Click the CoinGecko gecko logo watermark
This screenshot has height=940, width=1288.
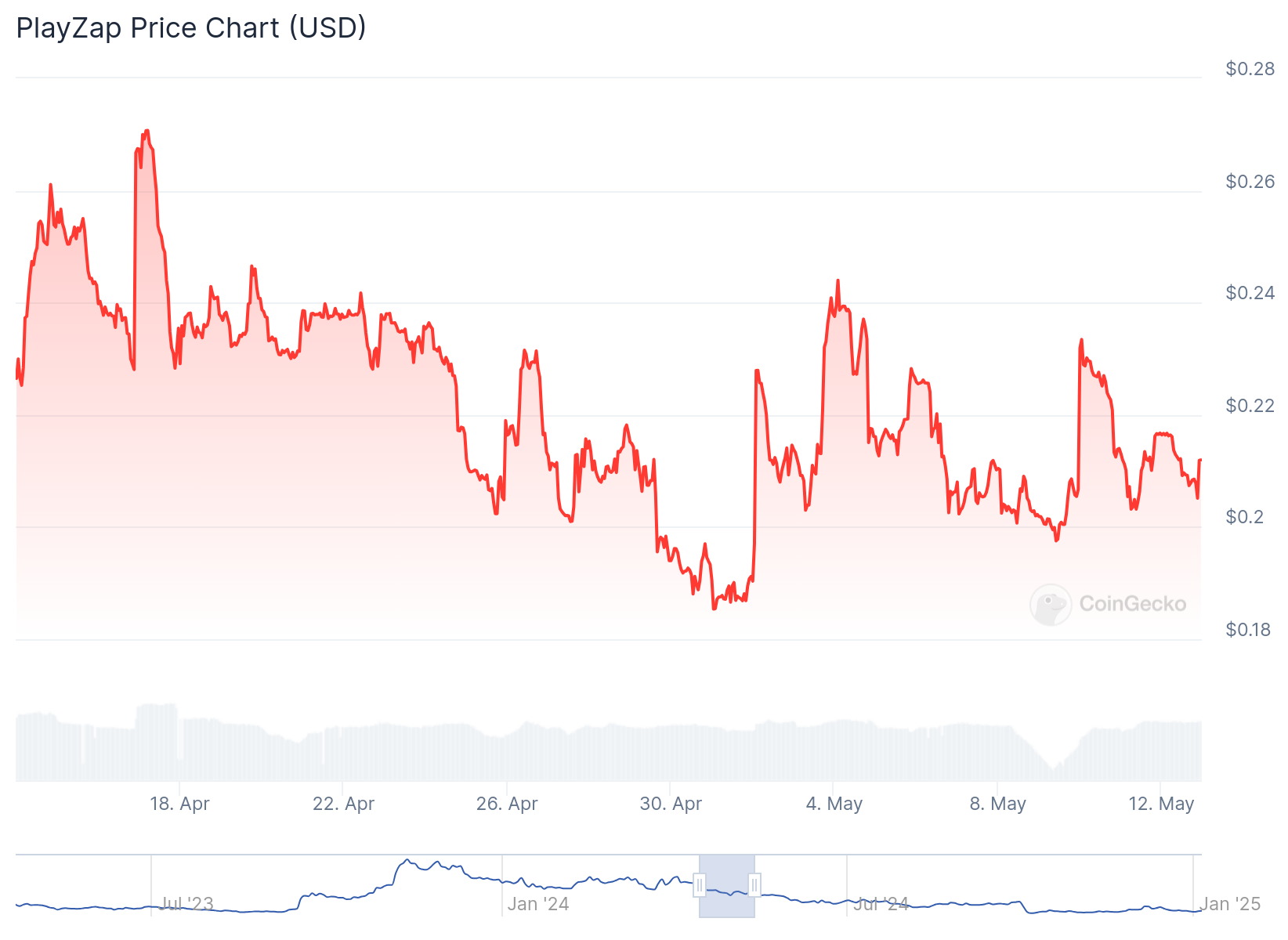click(1051, 604)
